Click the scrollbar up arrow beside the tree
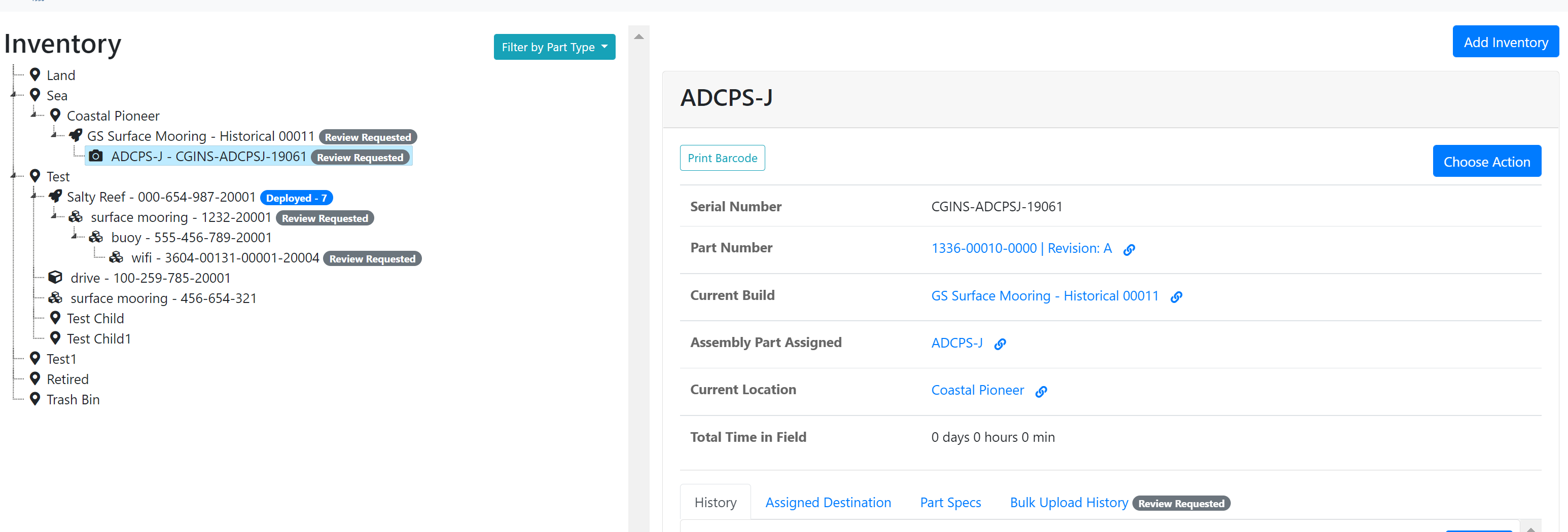1568x532 pixels. point(638,36)
